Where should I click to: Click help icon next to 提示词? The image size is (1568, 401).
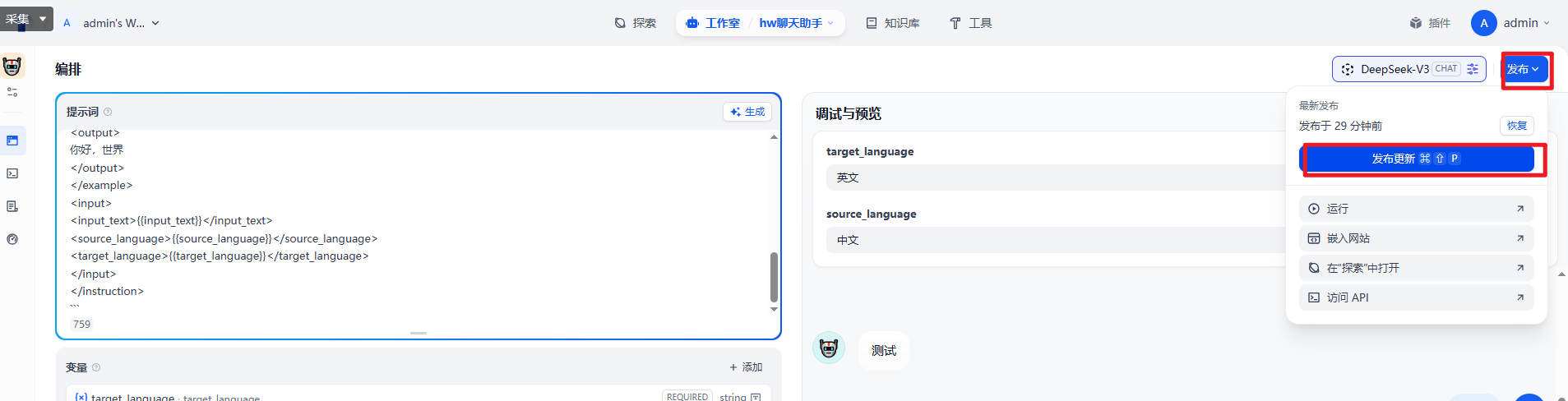[108, 112]
